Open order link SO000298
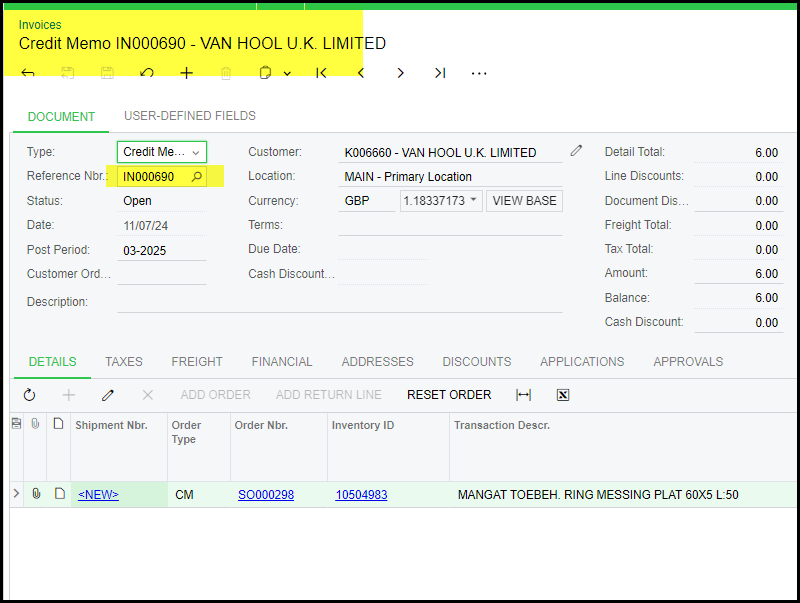800x603 pixels. 266,495
